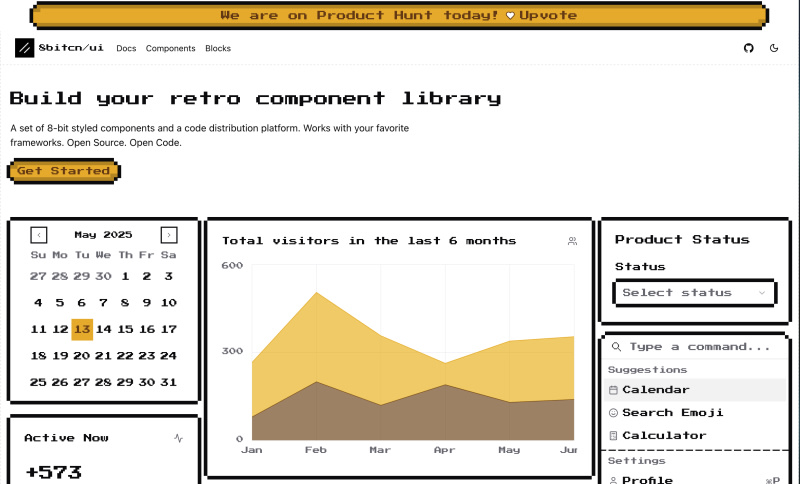800x484 pixels.
Task: Click the search magnifier icon in command box
Action: [616, 347]
